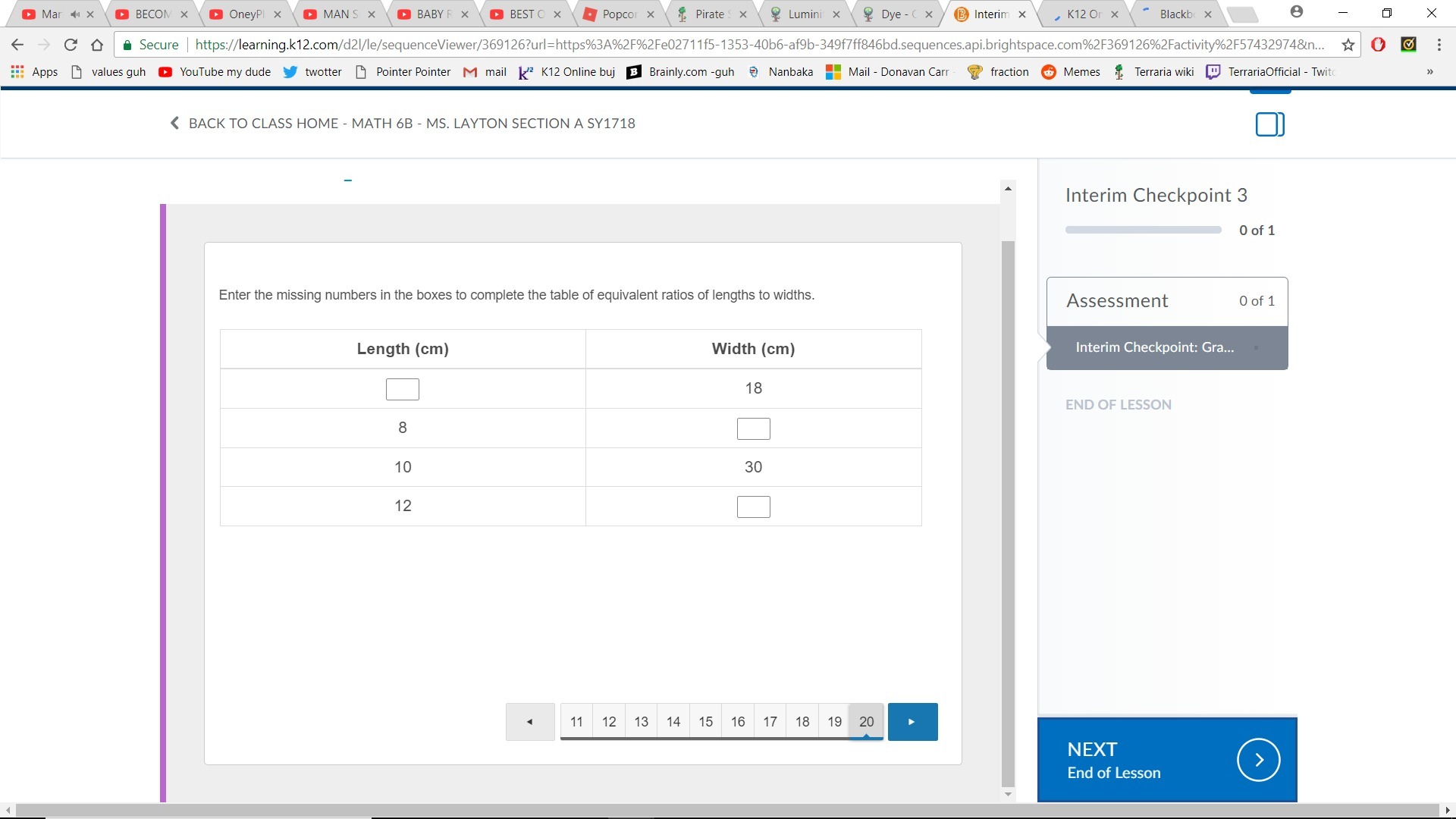Screen dimensions: 1456x819
Task: Click the browser home icon
Action: (x=97, y=45)
